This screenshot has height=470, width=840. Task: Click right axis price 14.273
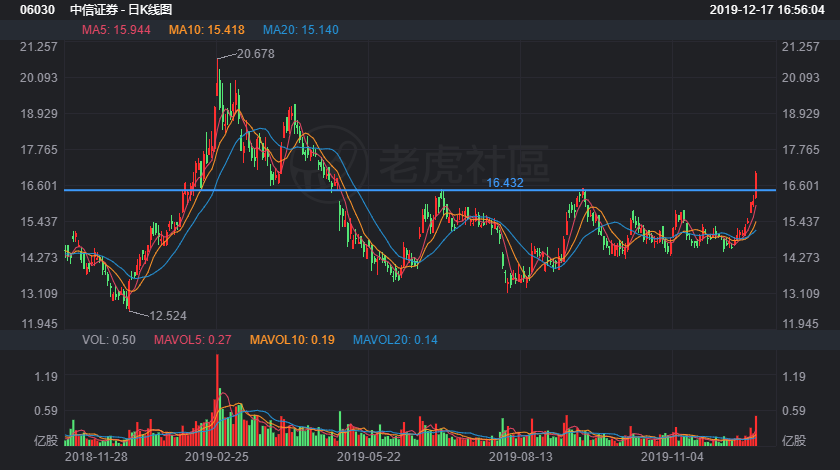point(800,257)
